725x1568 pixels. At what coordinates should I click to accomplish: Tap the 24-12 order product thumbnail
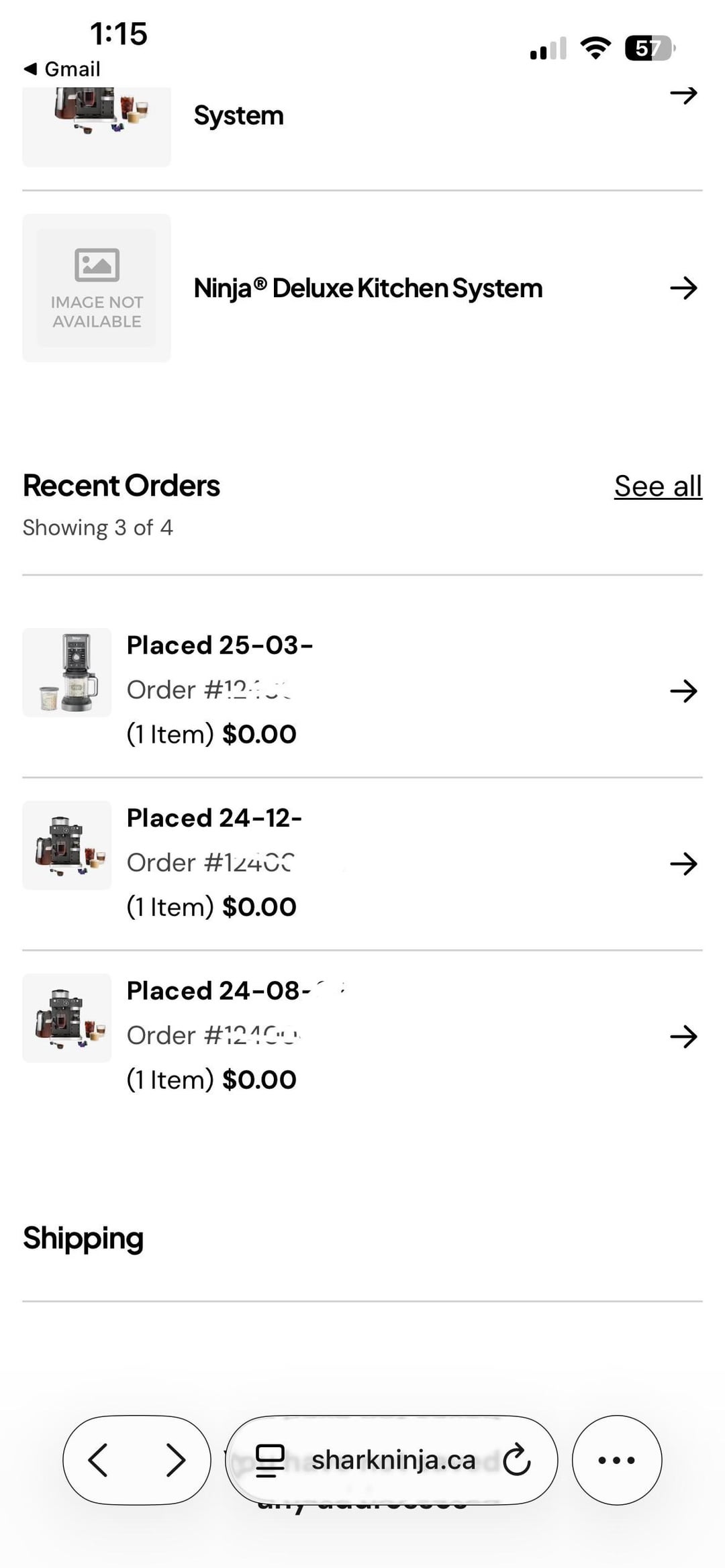(x=67, y=845)
